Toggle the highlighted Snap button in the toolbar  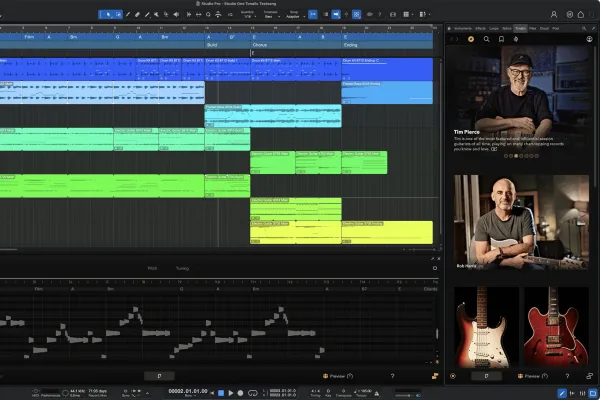313,15
